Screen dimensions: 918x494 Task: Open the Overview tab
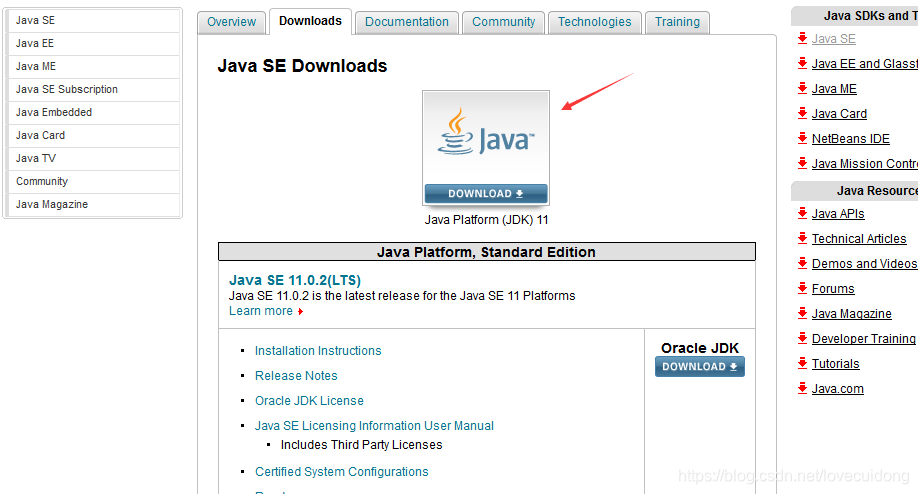click(x=231, y=22)
